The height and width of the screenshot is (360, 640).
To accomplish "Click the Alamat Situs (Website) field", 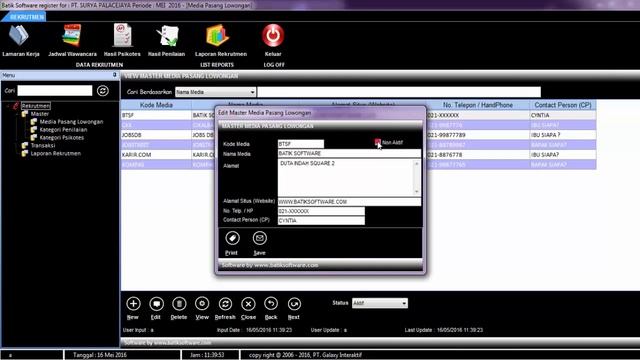I will 349,202.
